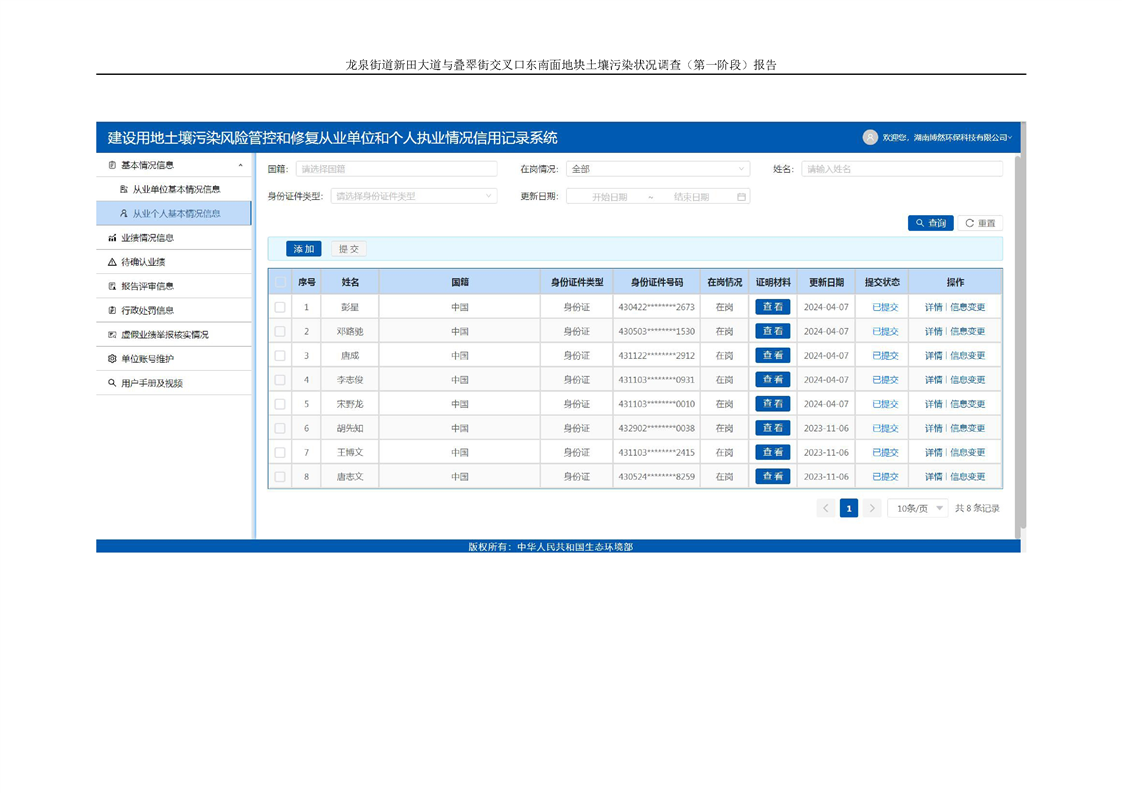Open 从业单位基本情况信息 in sidebar

click(176, 189)
